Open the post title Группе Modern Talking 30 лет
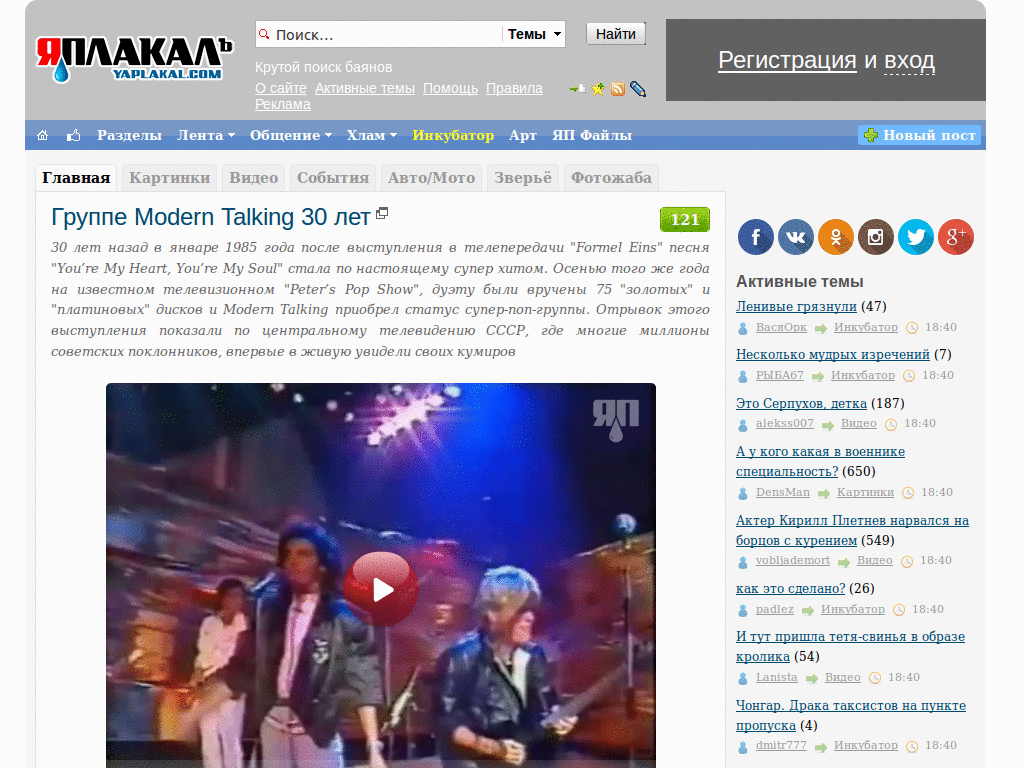This screenshot has width=1024, height=768. click(x=210, y=217)
